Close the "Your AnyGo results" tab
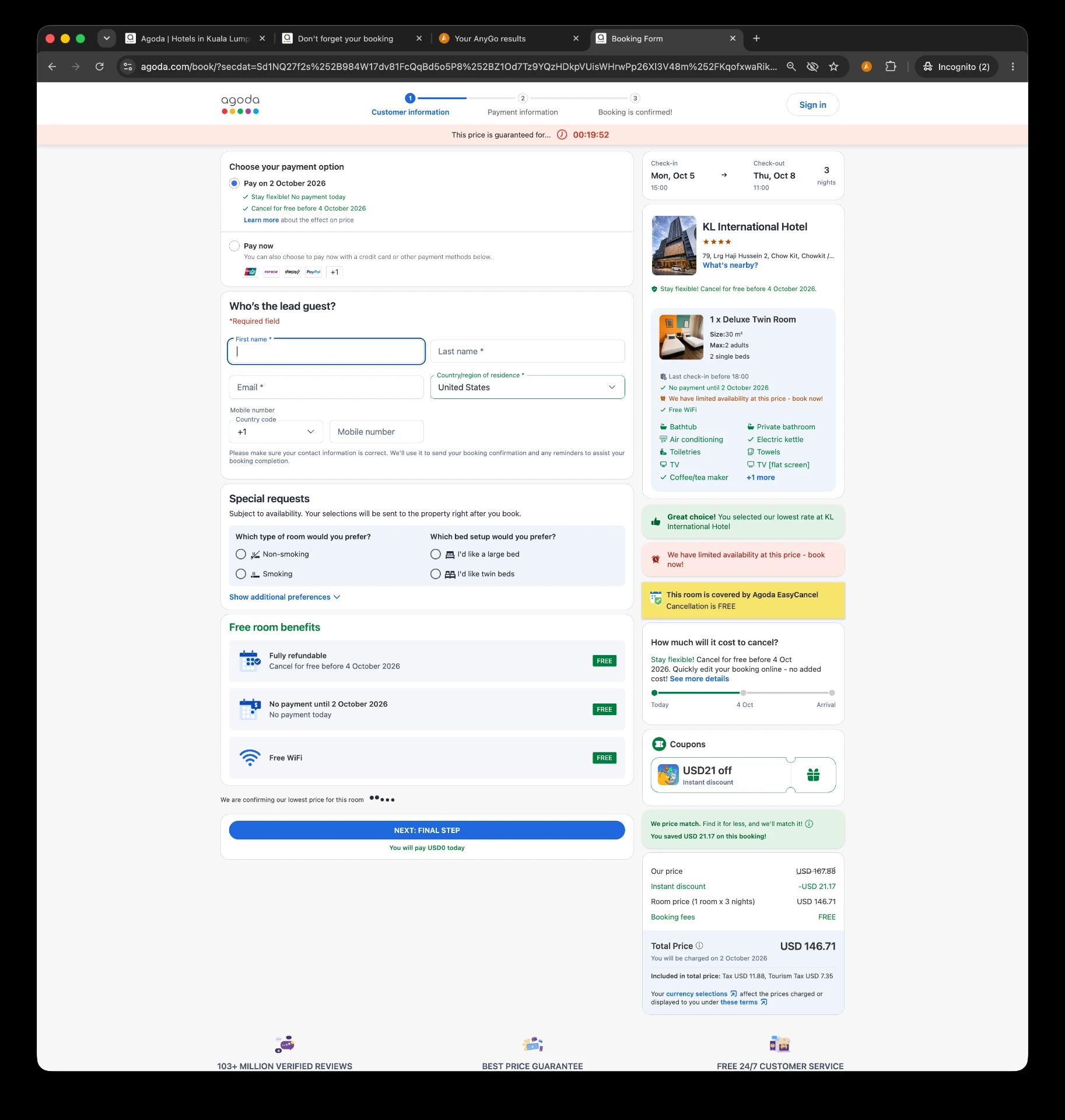Viewport: 1065px width, 1120px height. [576, 38]
